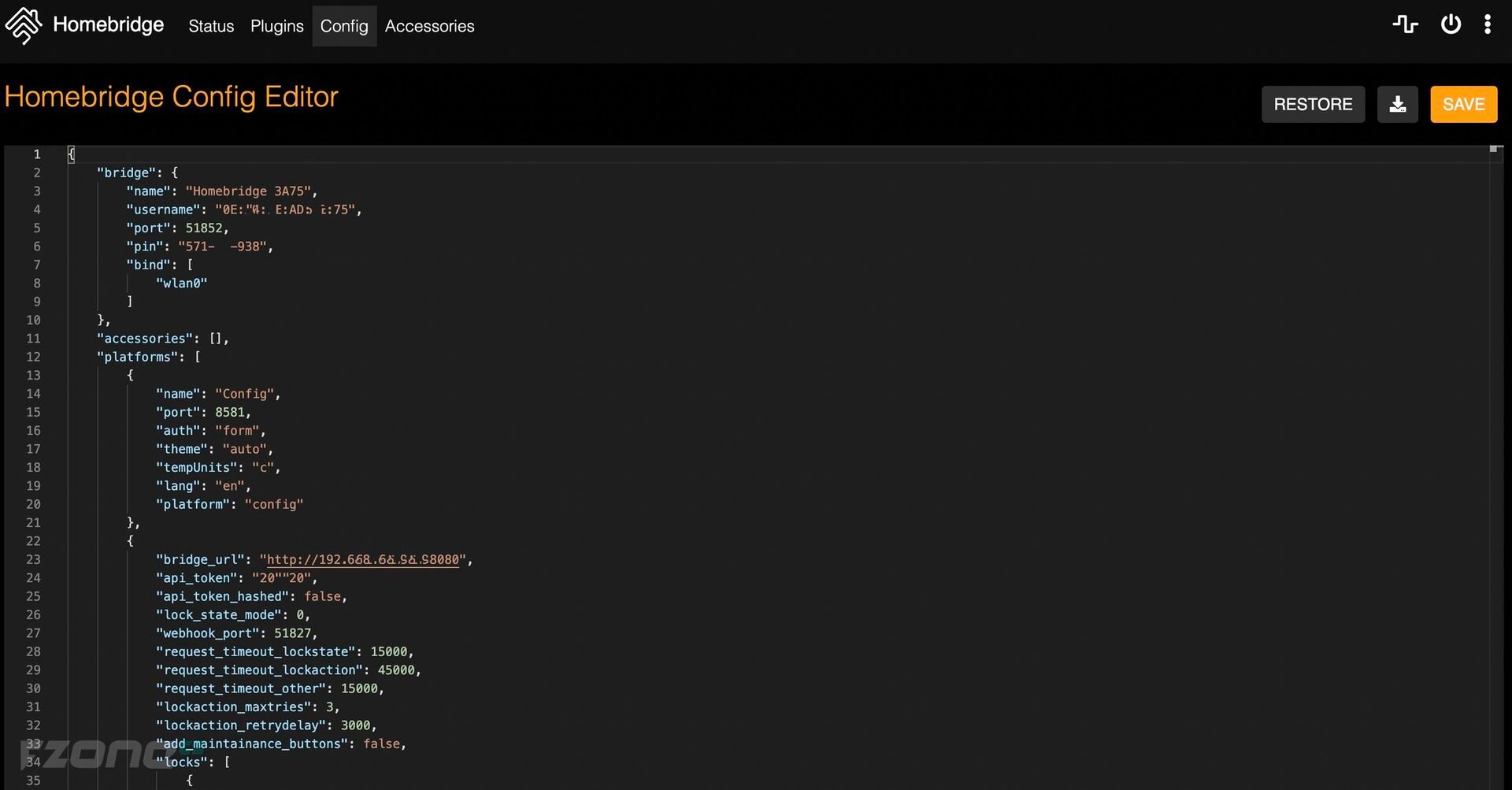
Task: Open the Plugins tab
Action: (276, 26)
